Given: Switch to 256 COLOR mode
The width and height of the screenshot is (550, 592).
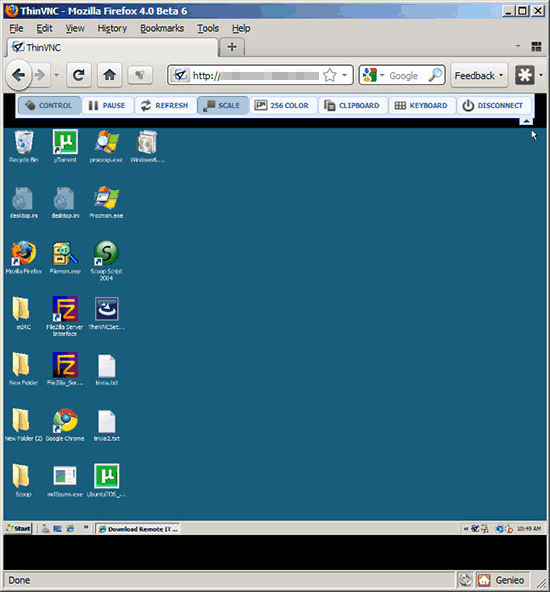Looking at the screenshot, I should (x=282, y=105).
